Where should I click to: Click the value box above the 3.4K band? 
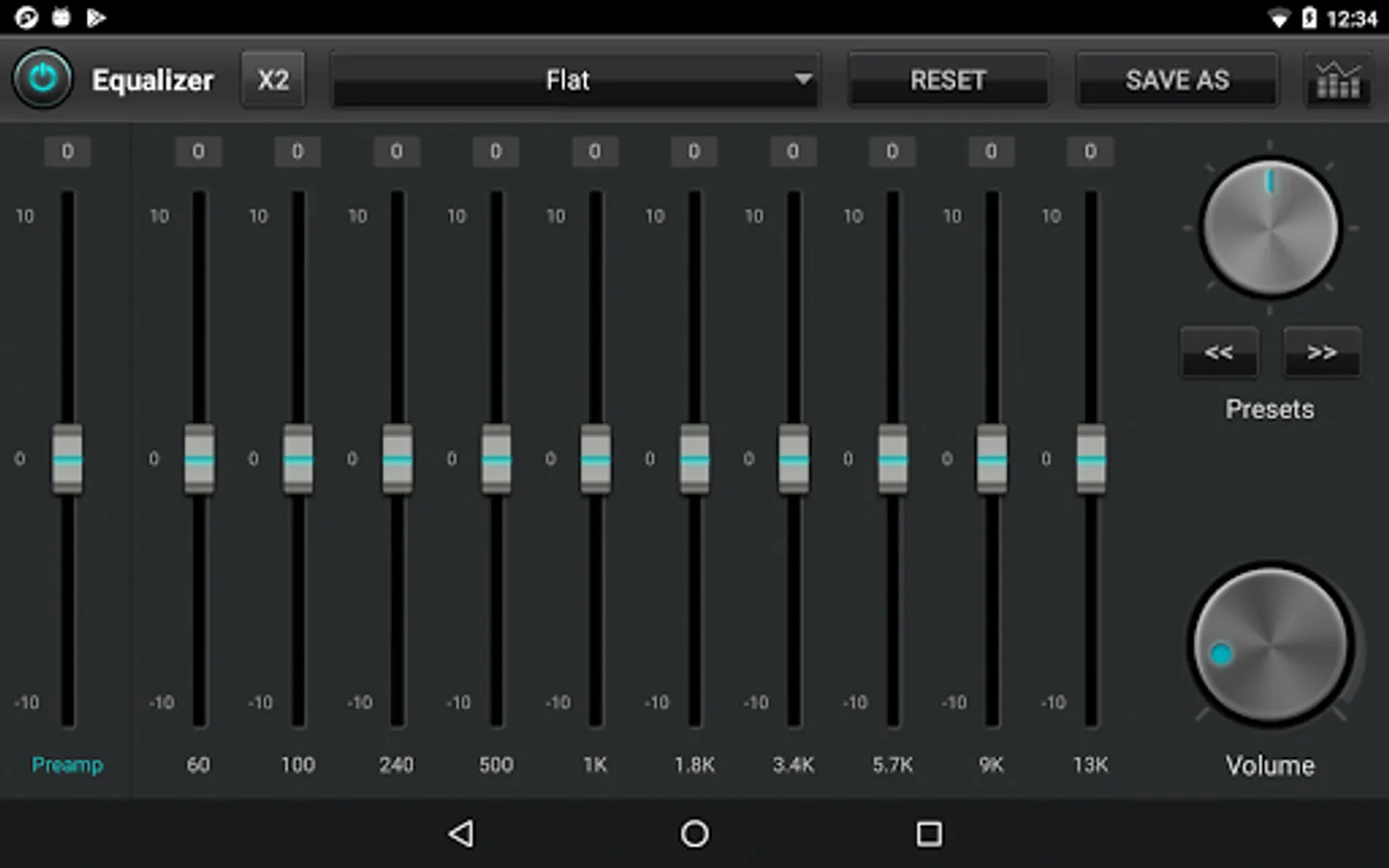(x=794, y=151)
